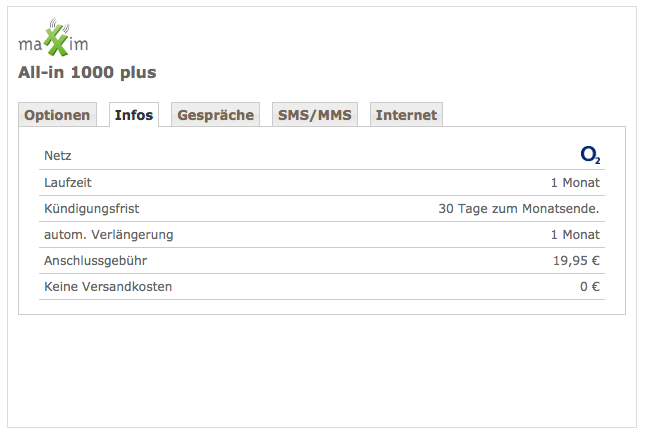This screenshot has height=436, width=646.
Task: Select the Anschlussgebühr row label
Action: point(96,261)
